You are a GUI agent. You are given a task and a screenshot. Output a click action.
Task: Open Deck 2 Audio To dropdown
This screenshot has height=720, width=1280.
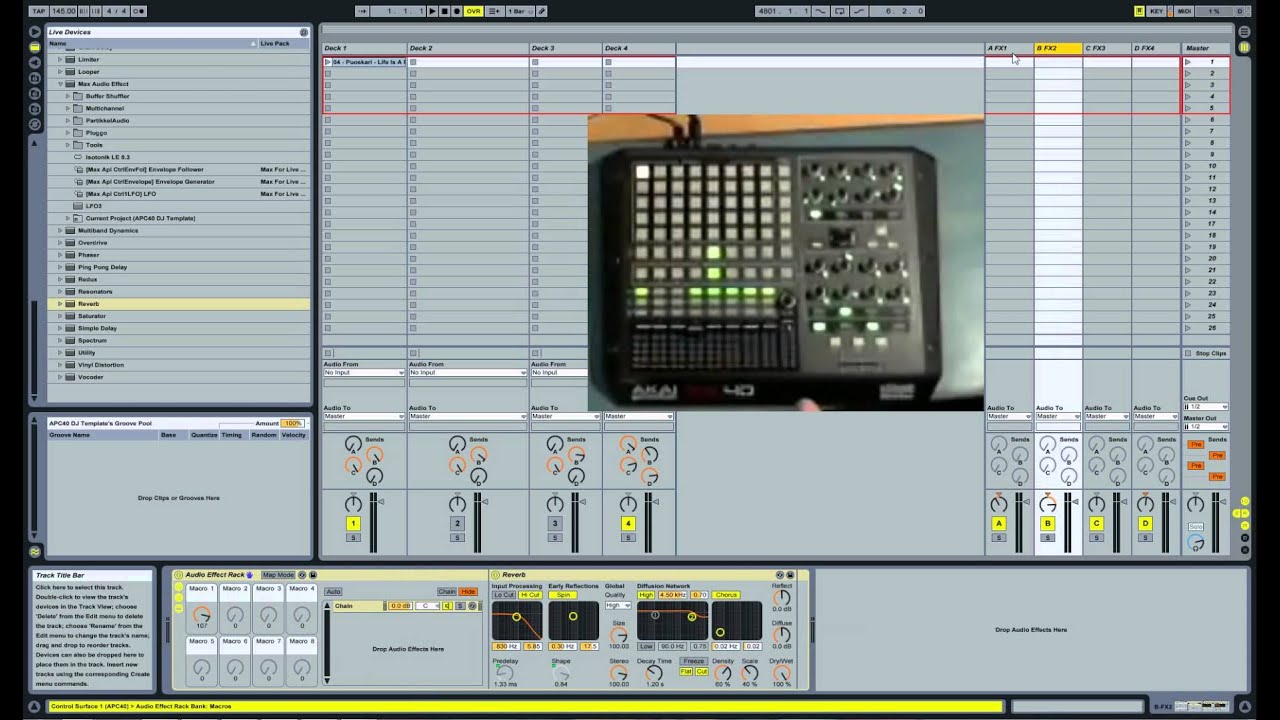point(467,416)
